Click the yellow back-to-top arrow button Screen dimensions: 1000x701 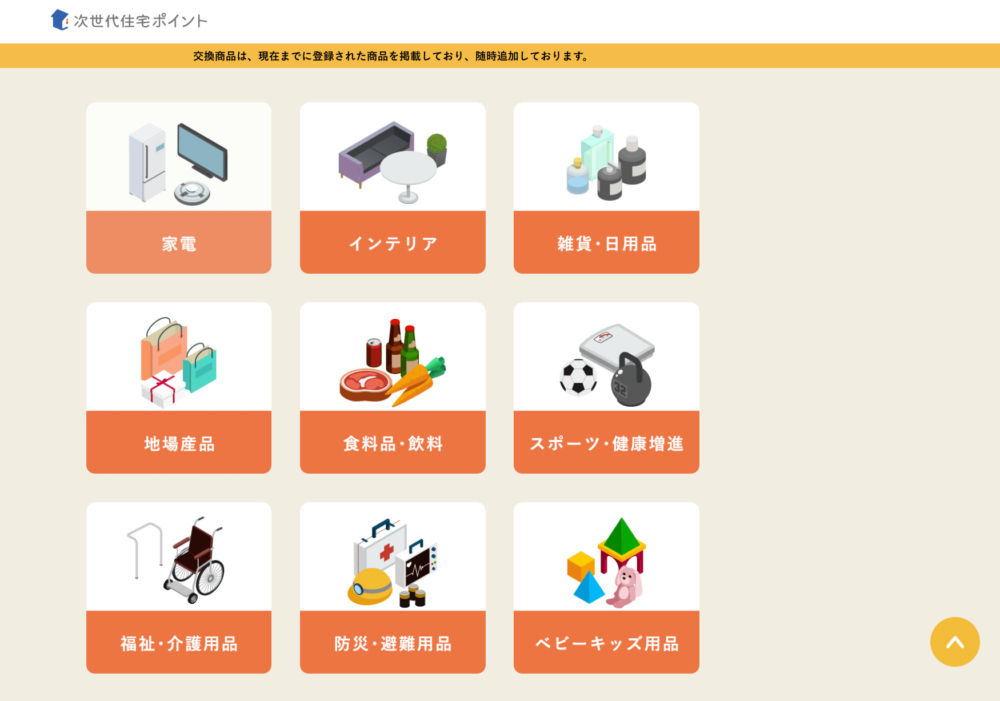click(955, 642)
